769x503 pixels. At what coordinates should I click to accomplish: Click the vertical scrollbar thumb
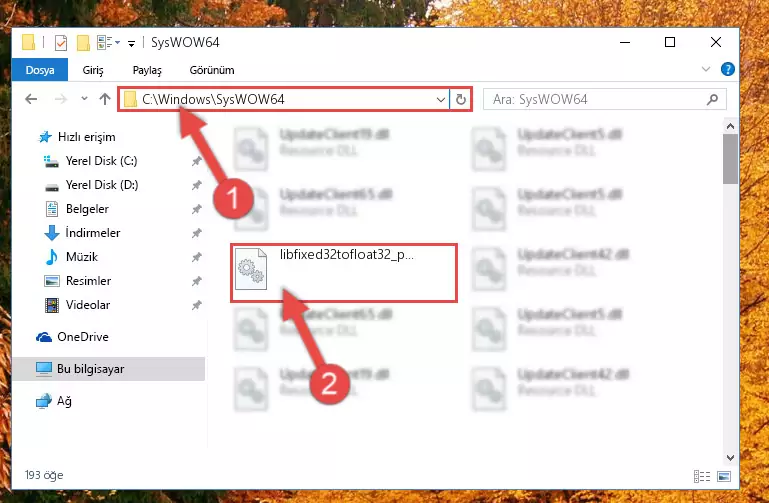[x=730, y=159]
